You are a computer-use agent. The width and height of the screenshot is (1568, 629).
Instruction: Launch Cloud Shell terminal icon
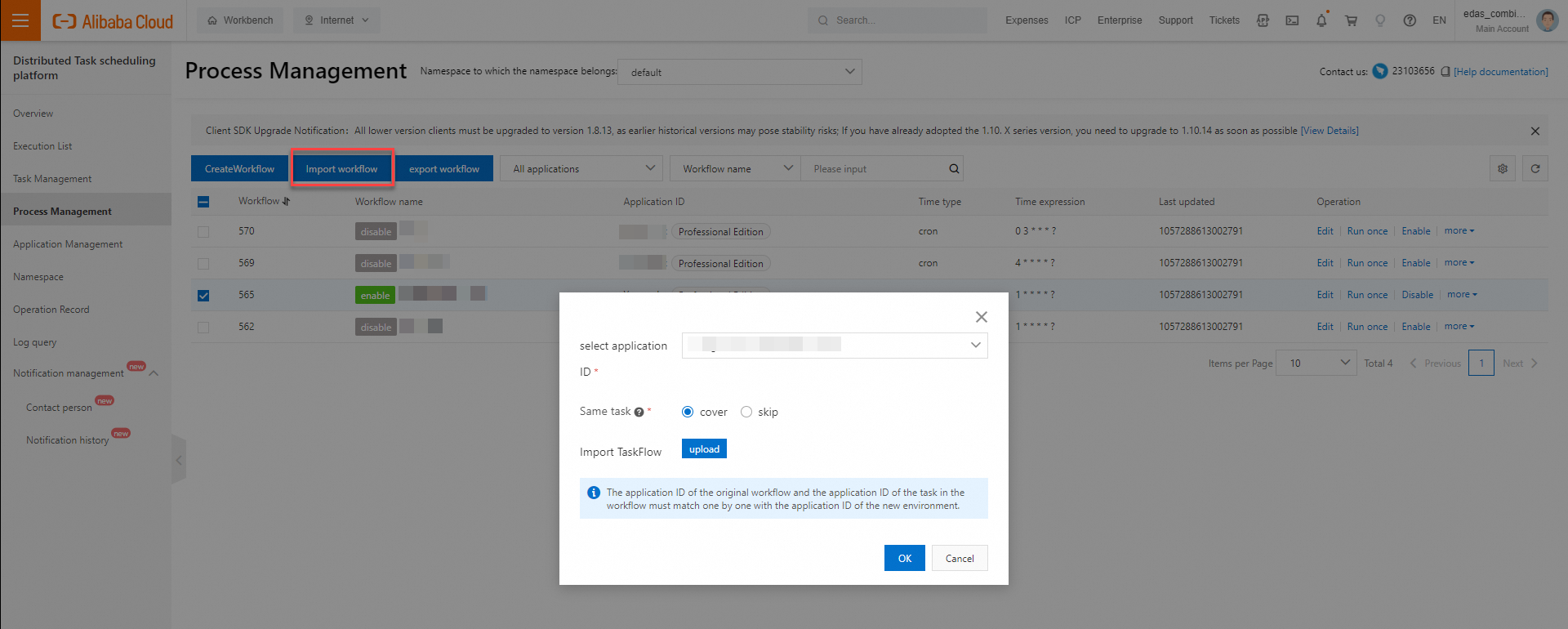tap(1292, 20)
